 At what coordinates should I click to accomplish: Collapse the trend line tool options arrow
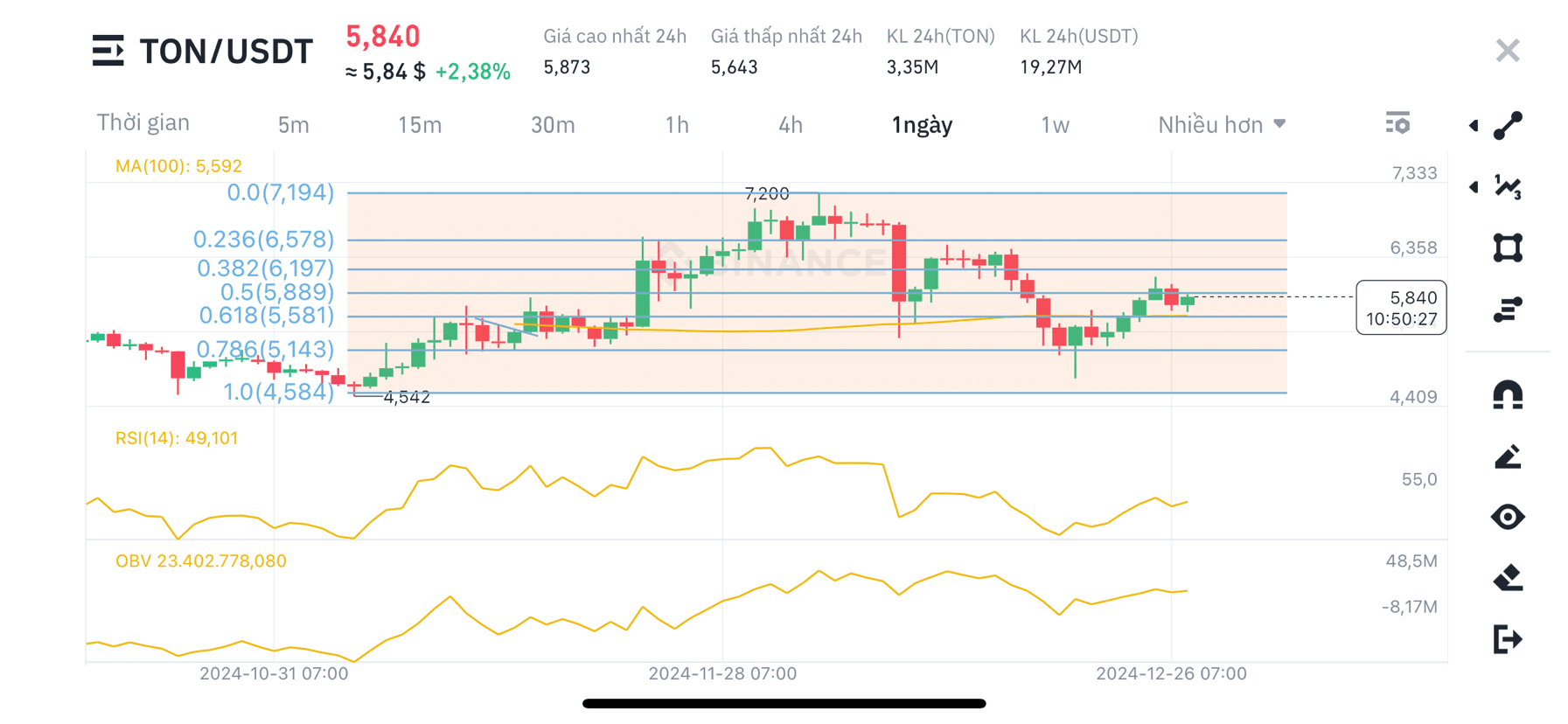[1474, 125]
